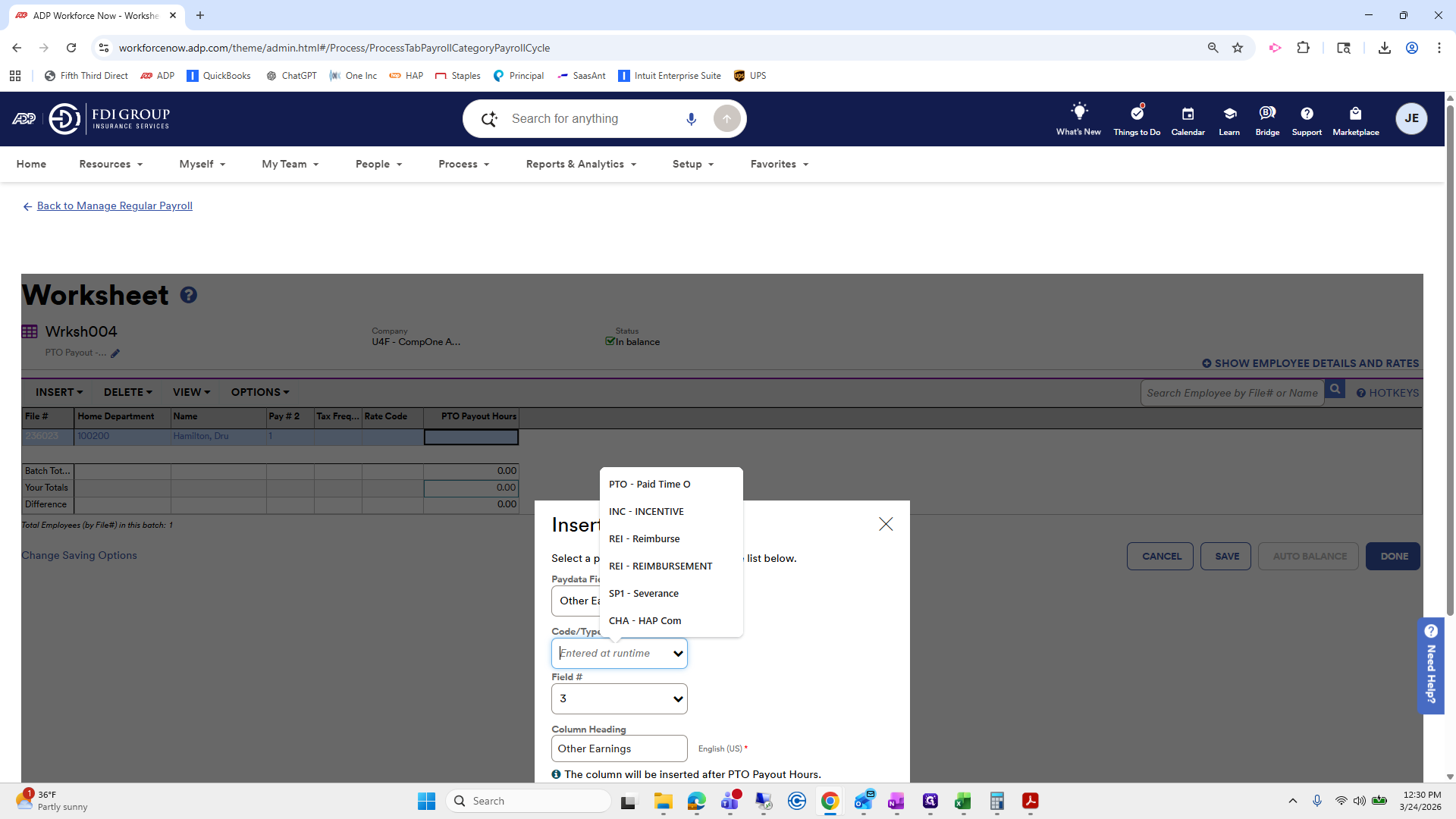This screenshot has height=819, width=1456.
Task: Click the SAVE button
Action: pyautogui.click(x=1226, y=556)
